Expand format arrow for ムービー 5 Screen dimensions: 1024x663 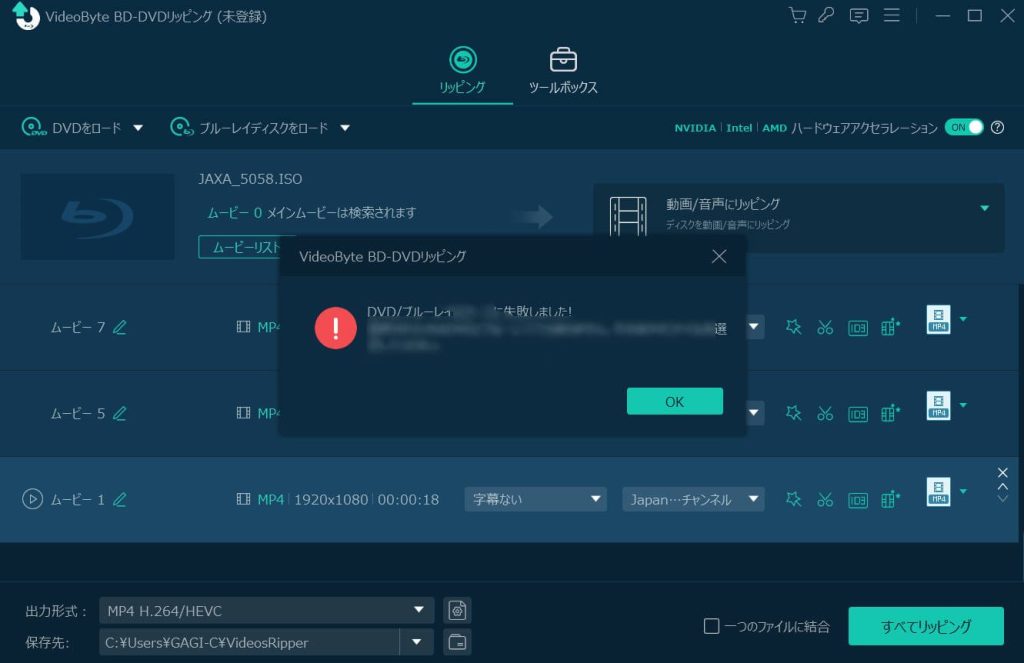click(x=963, y=405)
